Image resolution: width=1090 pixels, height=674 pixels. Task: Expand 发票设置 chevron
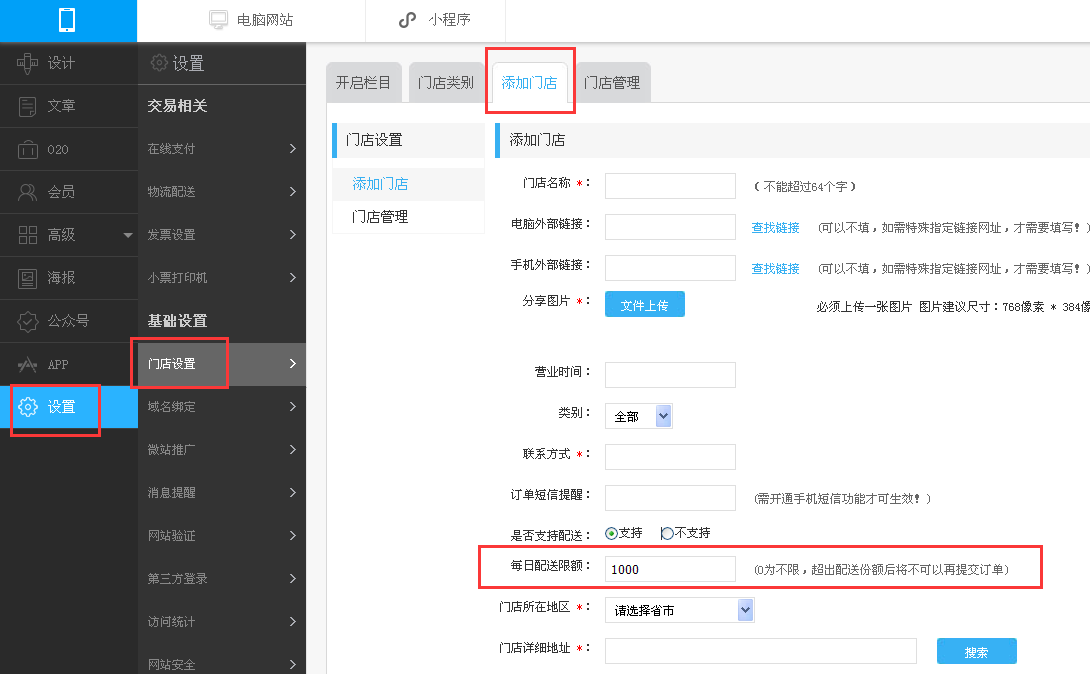(293, 235)
